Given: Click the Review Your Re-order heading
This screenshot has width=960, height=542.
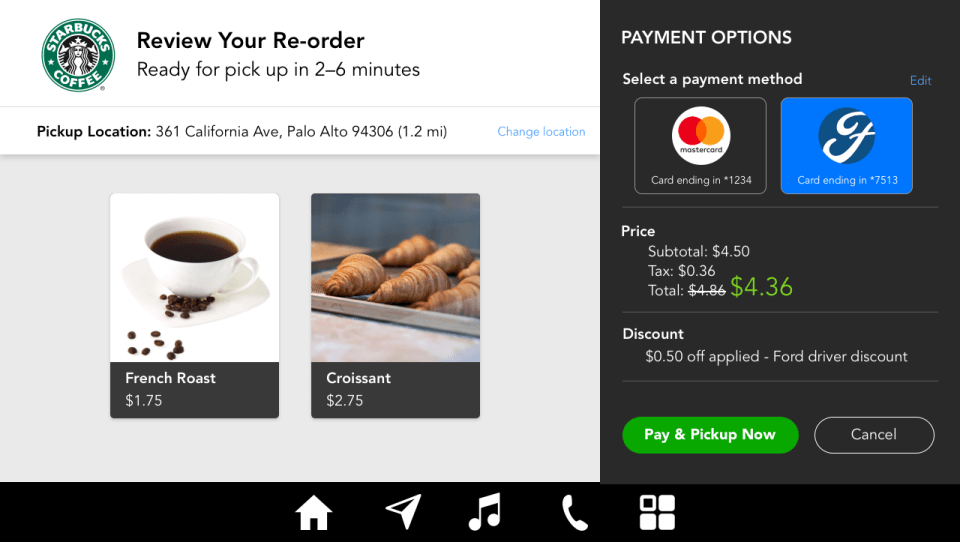Looking at the screenshot, I should click(250, 41).
